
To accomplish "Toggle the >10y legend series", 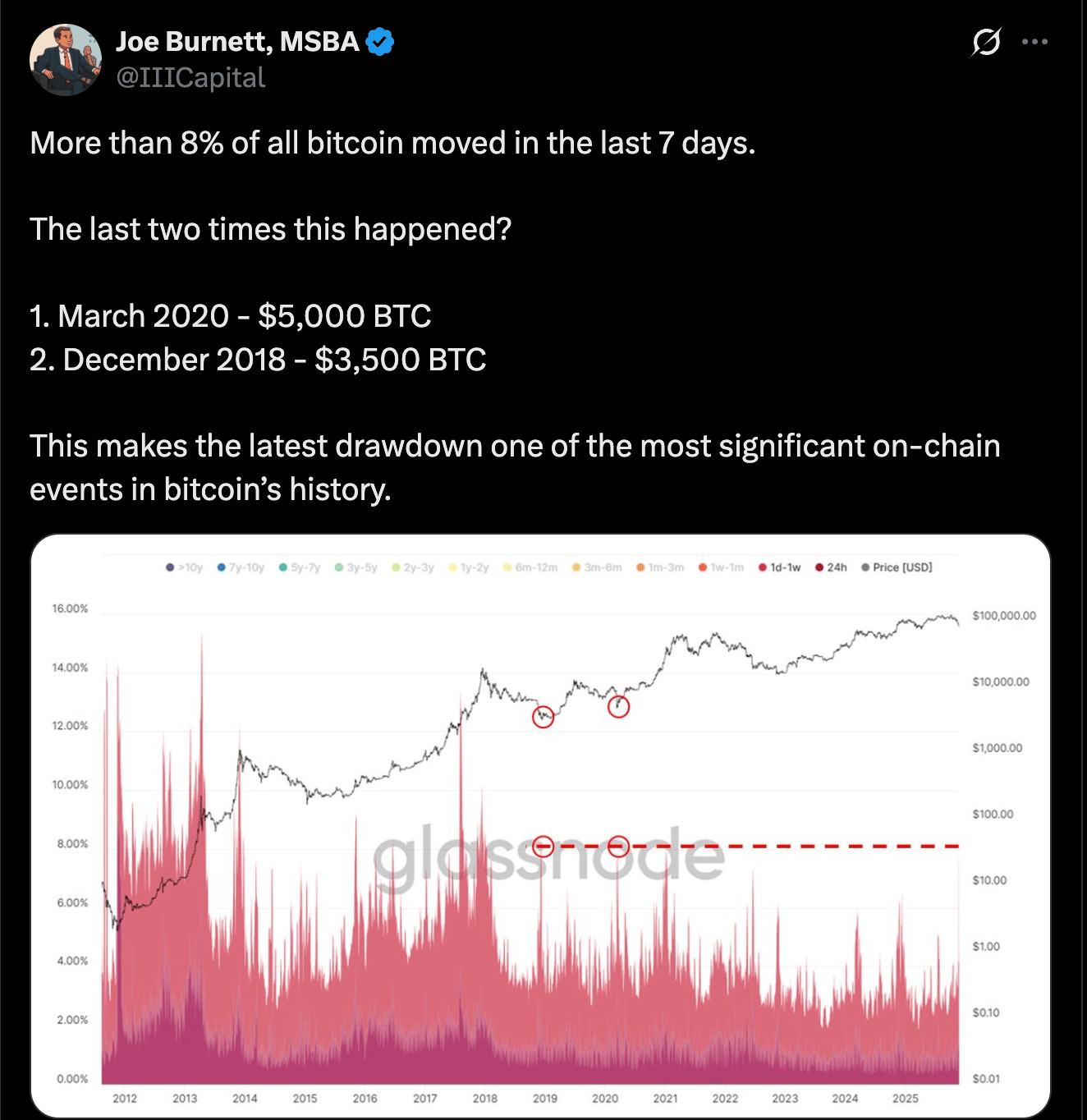I will (x=184, y=567).
